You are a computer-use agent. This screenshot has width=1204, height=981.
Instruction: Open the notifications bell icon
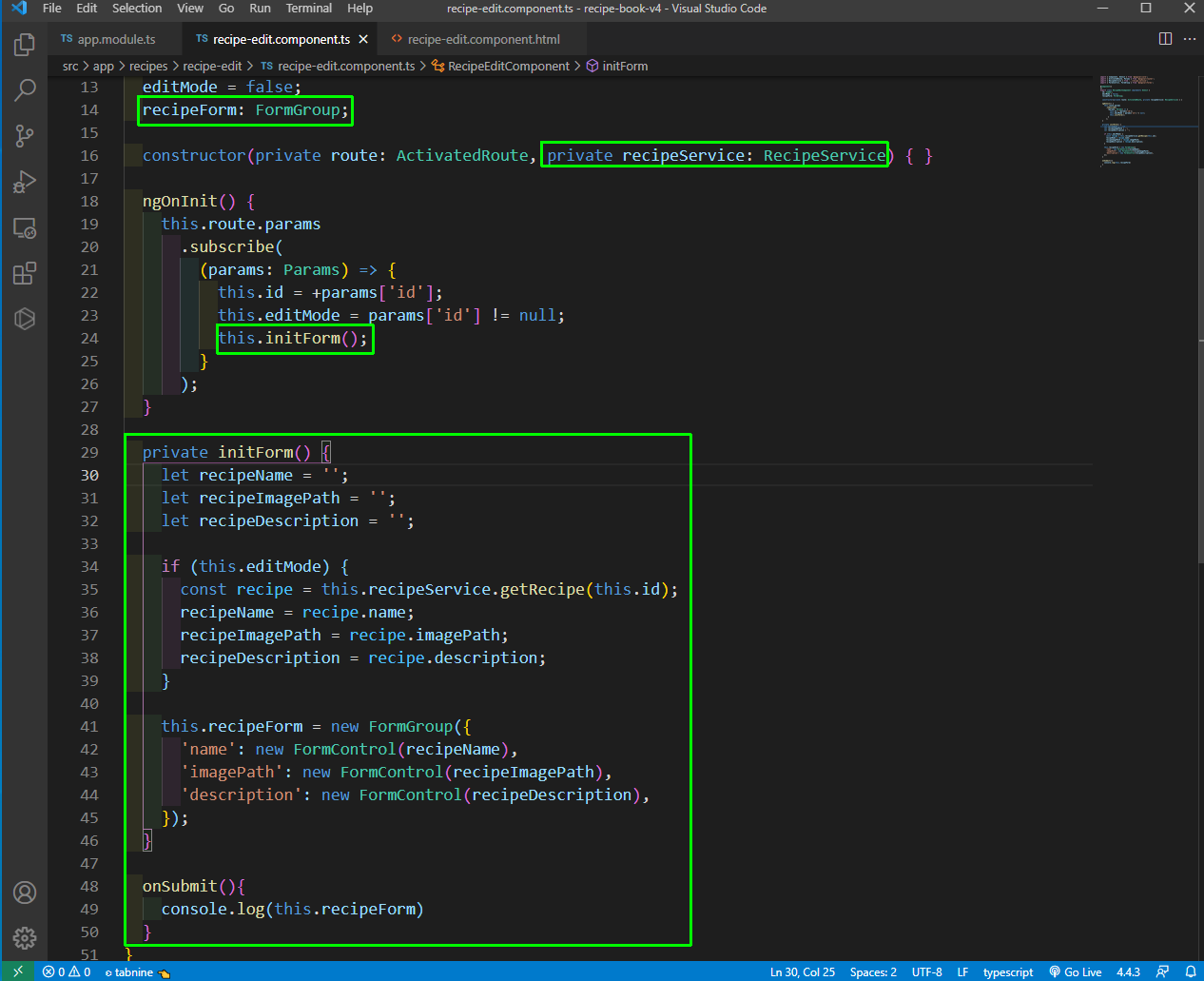coord(1190,971)
